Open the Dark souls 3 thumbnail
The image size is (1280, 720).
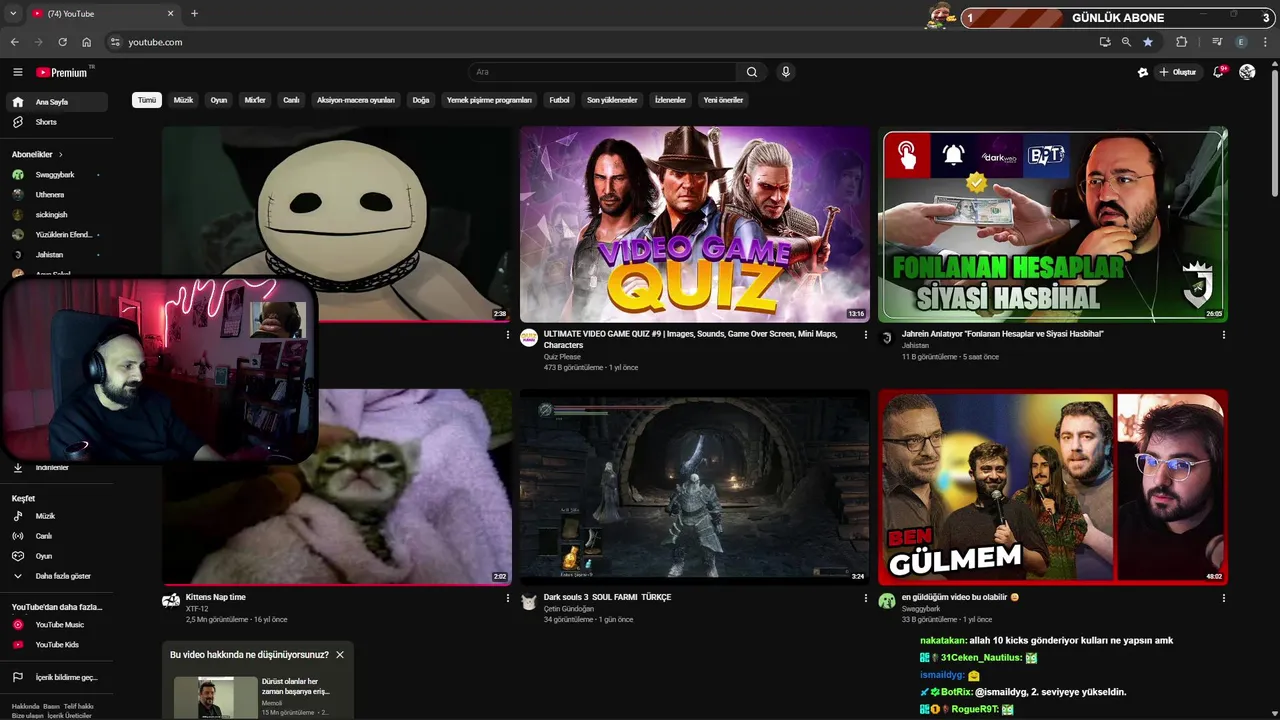[x=695, y=487]
